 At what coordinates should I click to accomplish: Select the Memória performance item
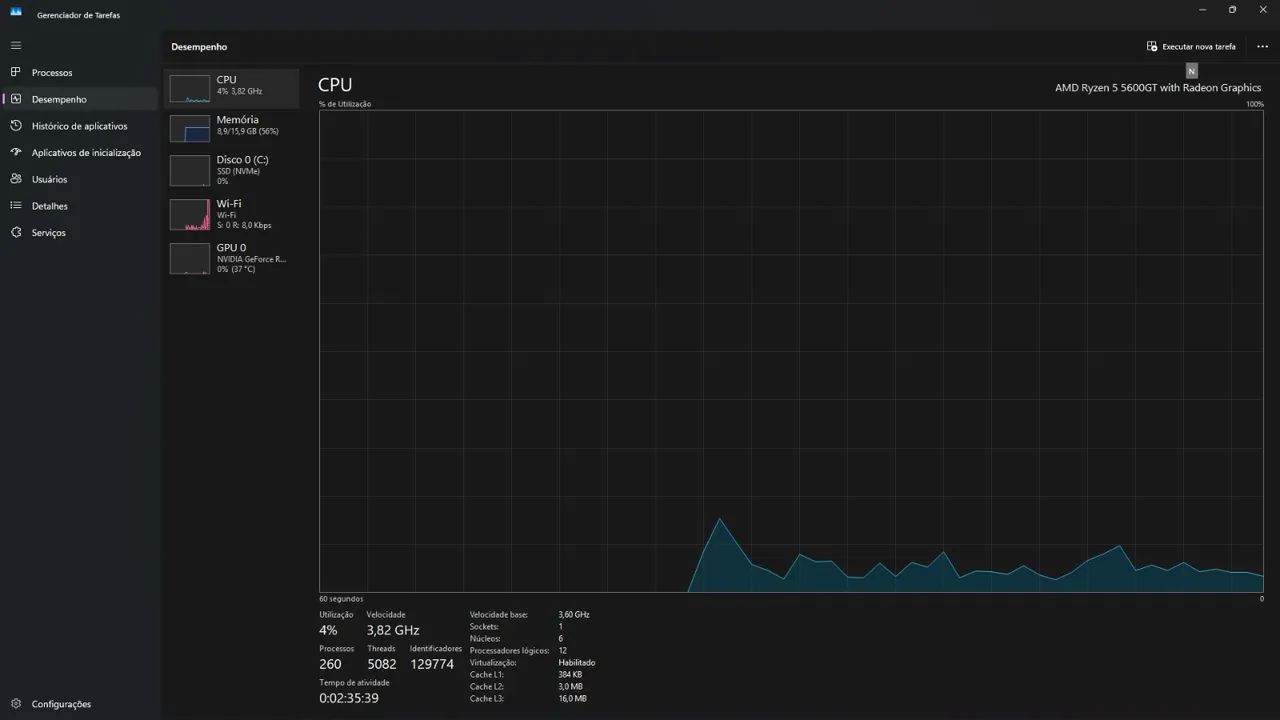232,128
